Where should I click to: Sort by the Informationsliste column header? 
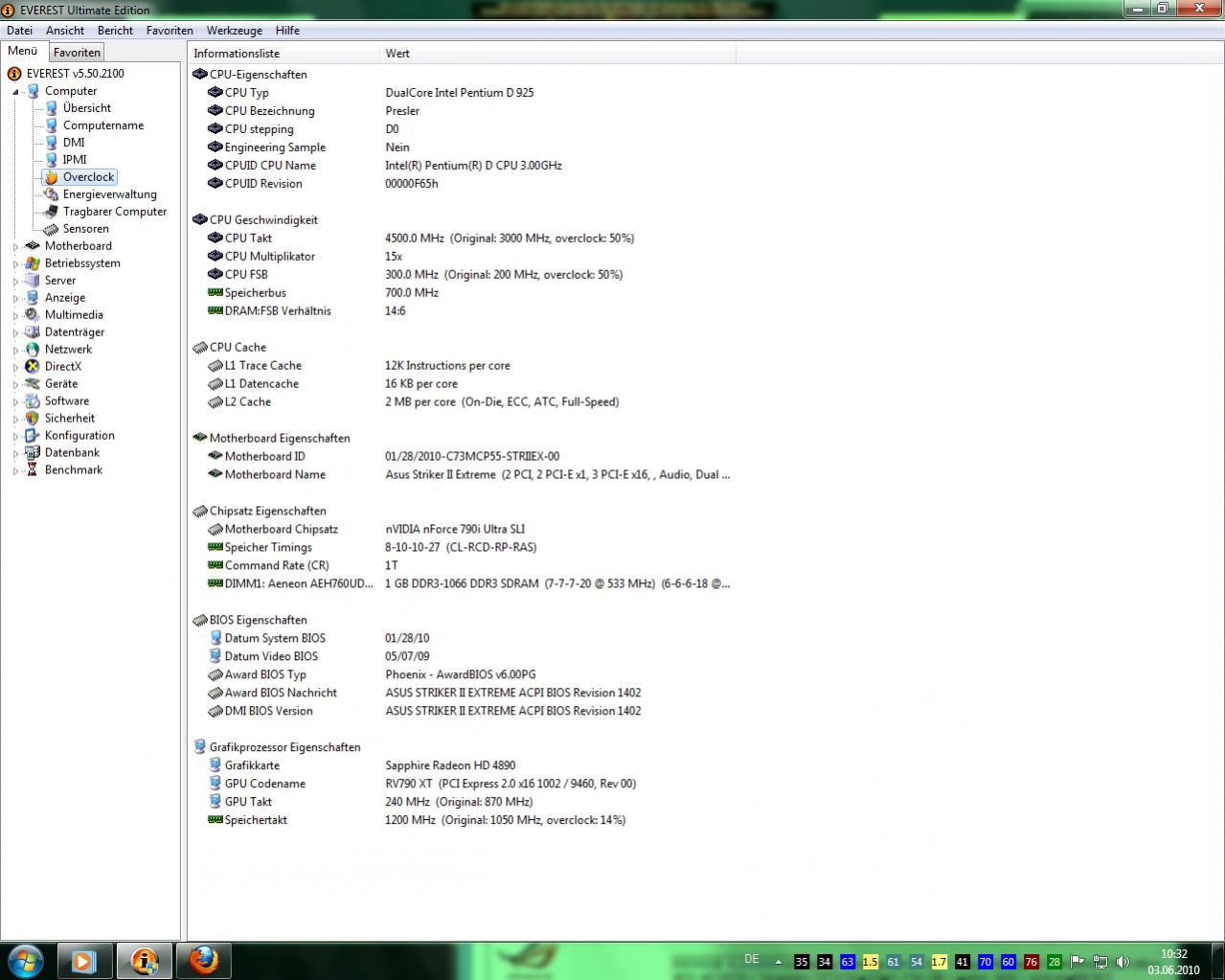(284, 54)
